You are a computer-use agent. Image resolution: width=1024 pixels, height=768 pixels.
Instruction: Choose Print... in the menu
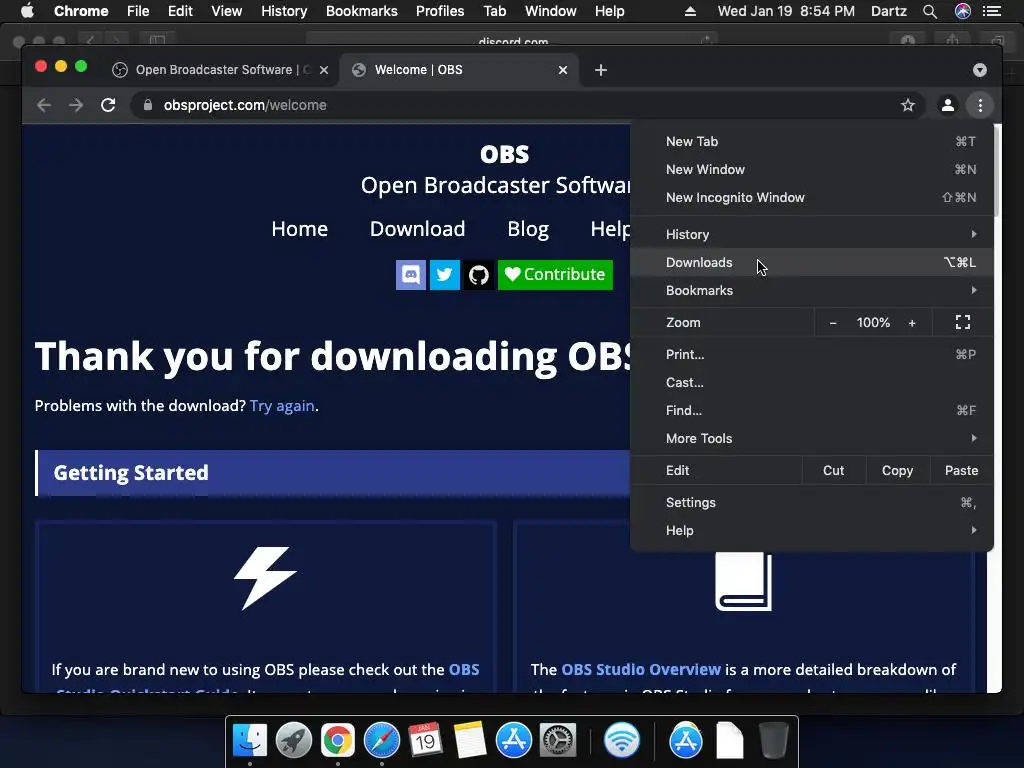[812, 354]
